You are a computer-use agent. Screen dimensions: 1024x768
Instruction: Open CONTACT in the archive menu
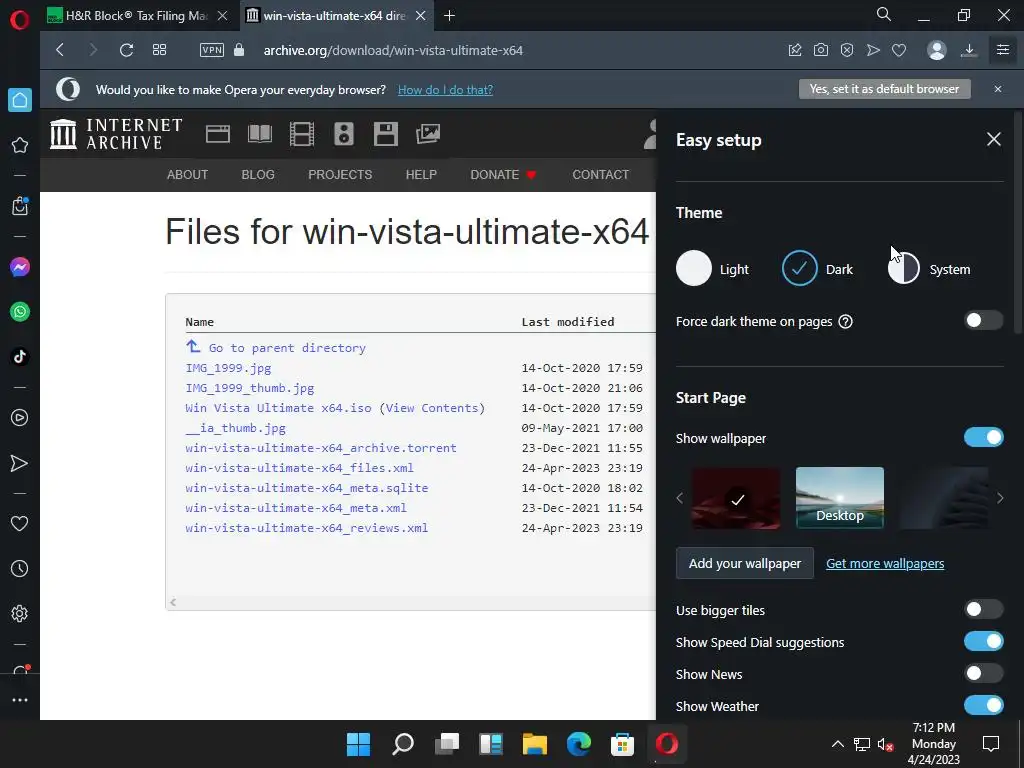point(601,174)
